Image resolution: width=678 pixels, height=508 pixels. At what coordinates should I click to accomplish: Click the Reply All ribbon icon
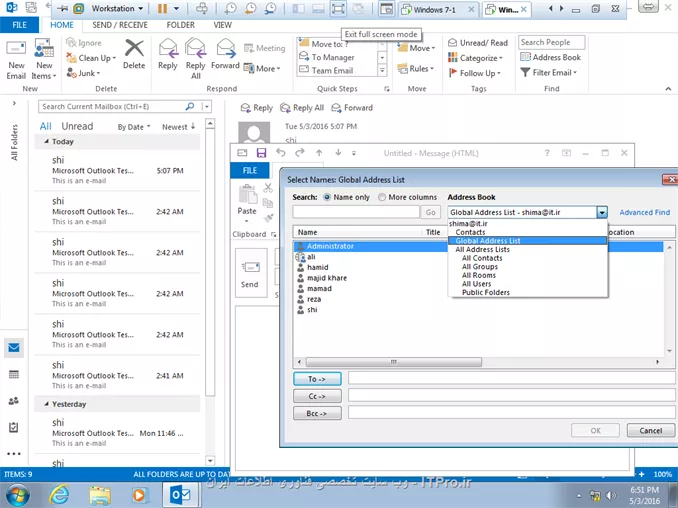[195, 48]
